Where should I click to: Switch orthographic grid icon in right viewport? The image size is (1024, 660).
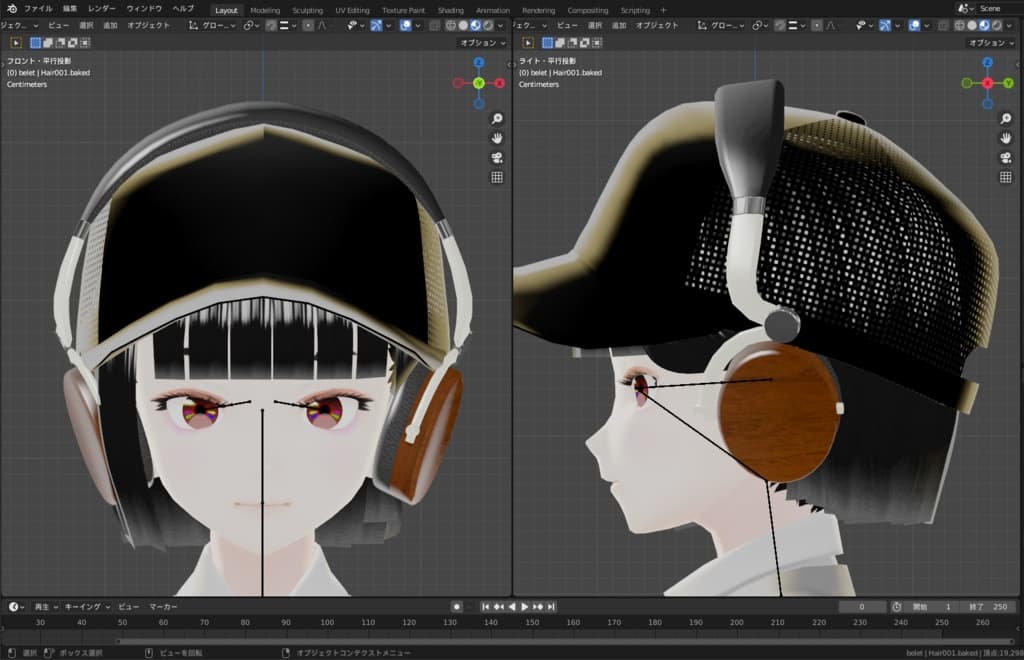[x=1006, y=177]
